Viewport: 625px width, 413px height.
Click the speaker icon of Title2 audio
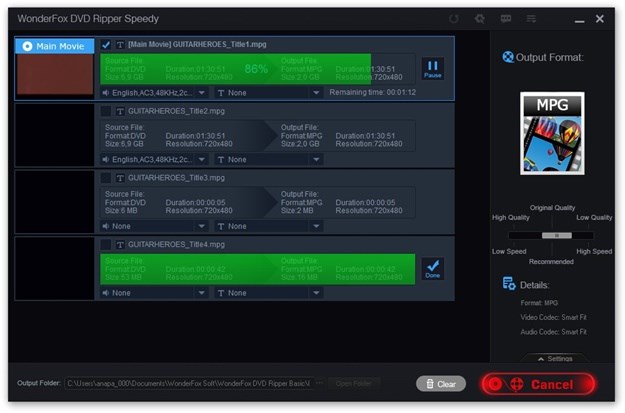(105, 159)
